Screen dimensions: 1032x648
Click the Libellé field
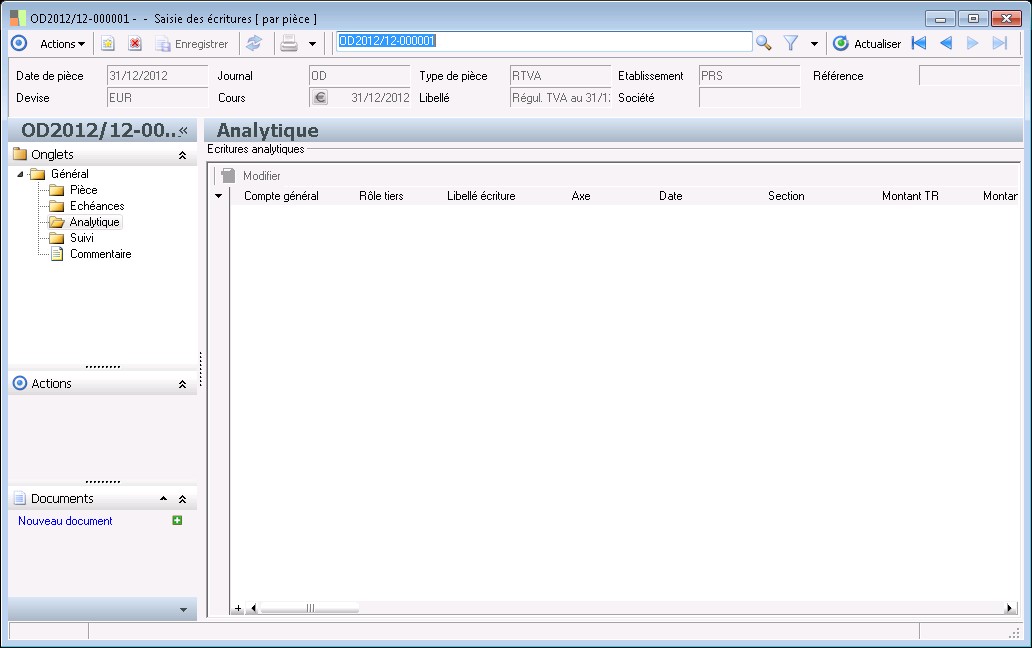[x=561, y=98]
